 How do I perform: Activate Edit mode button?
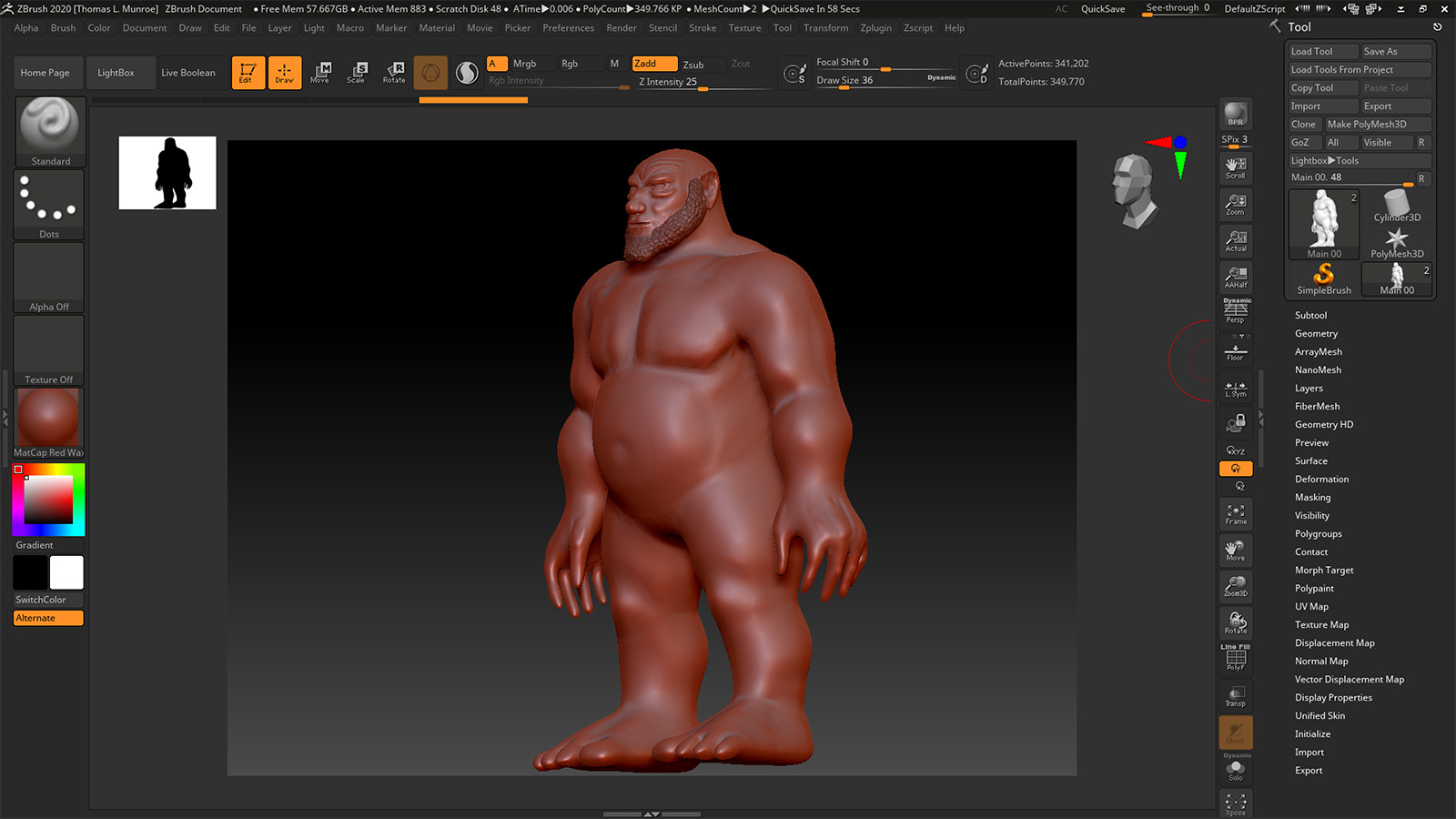[x=248, y=73]
